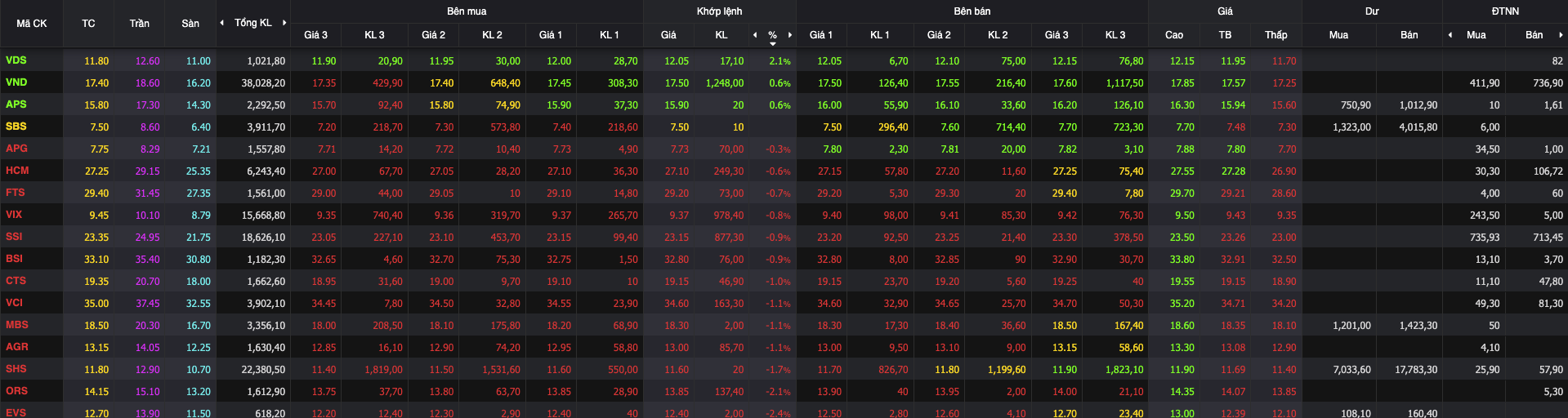Click the sort caret under % header

click(x=773, y=43)
